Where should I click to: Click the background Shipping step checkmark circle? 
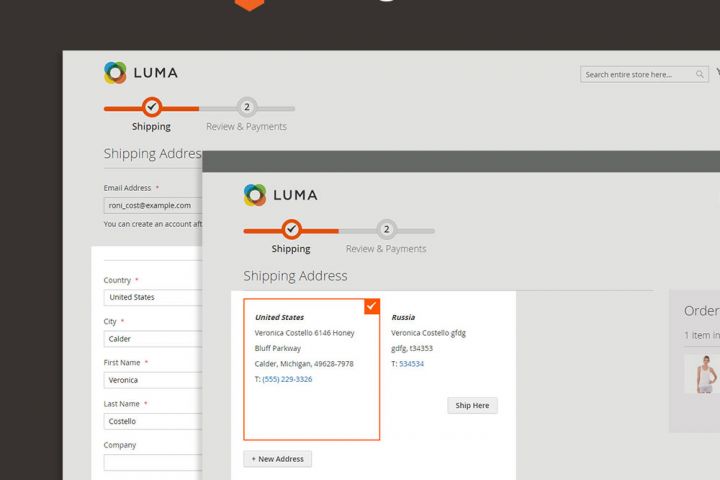[151, 107]
